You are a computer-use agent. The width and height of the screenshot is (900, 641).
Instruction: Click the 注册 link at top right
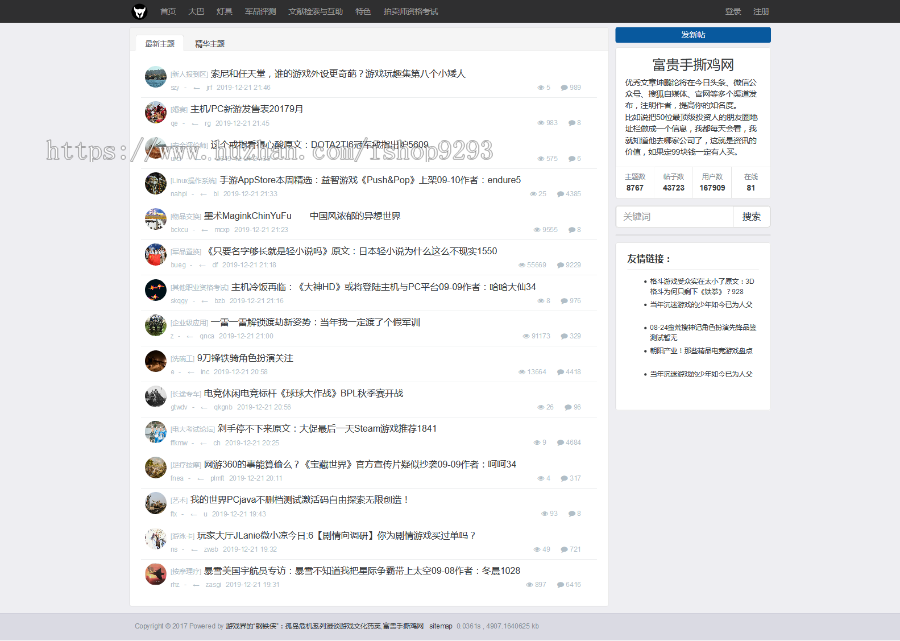coord(762,11)
